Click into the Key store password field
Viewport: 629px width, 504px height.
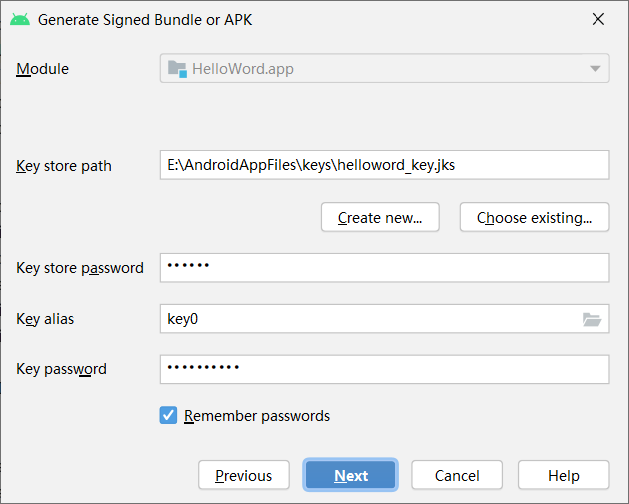384,268
